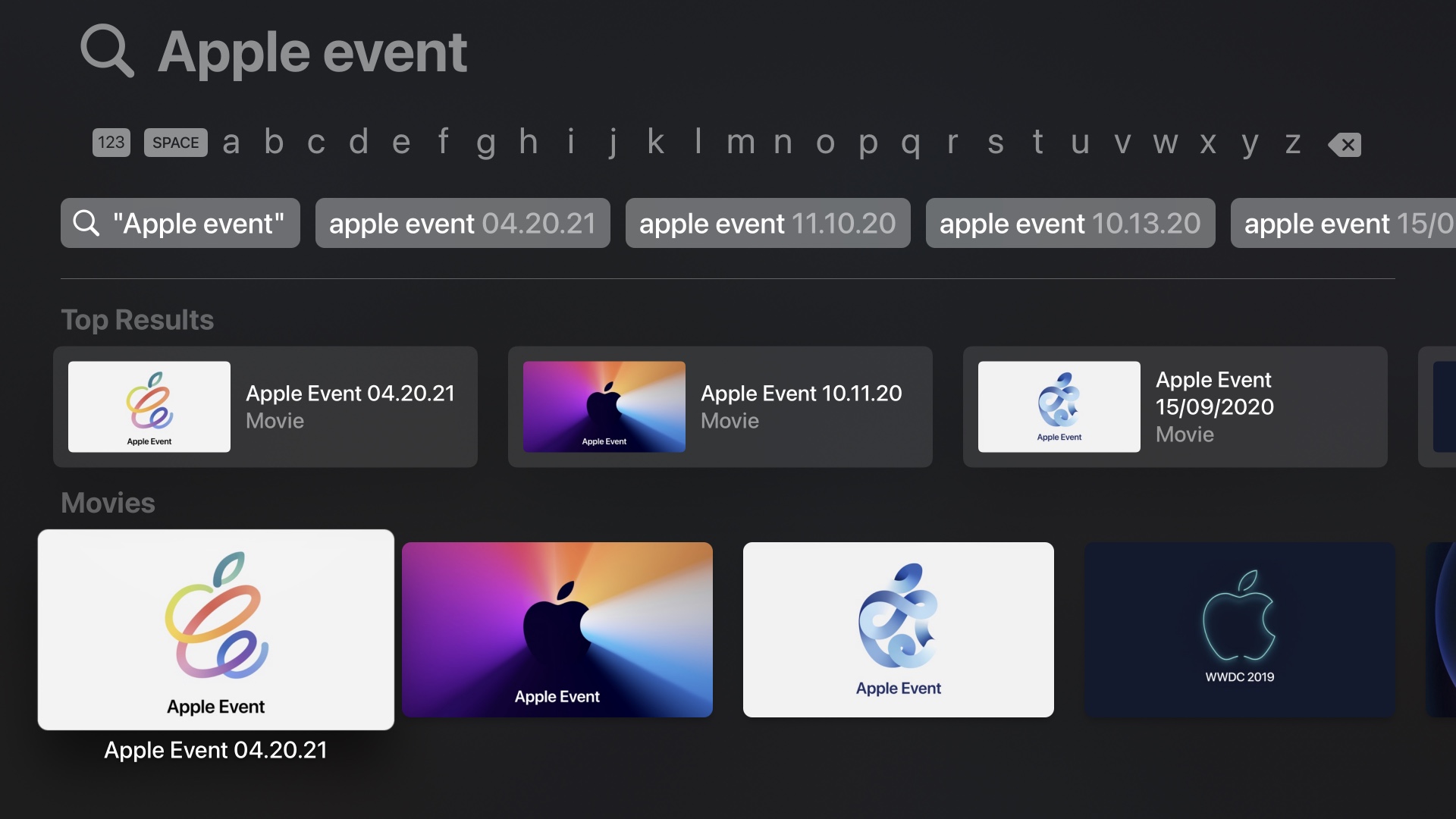This screenshot has width=1456, height=819.
Task: Select letter l on keyboard
Action: 698,142
